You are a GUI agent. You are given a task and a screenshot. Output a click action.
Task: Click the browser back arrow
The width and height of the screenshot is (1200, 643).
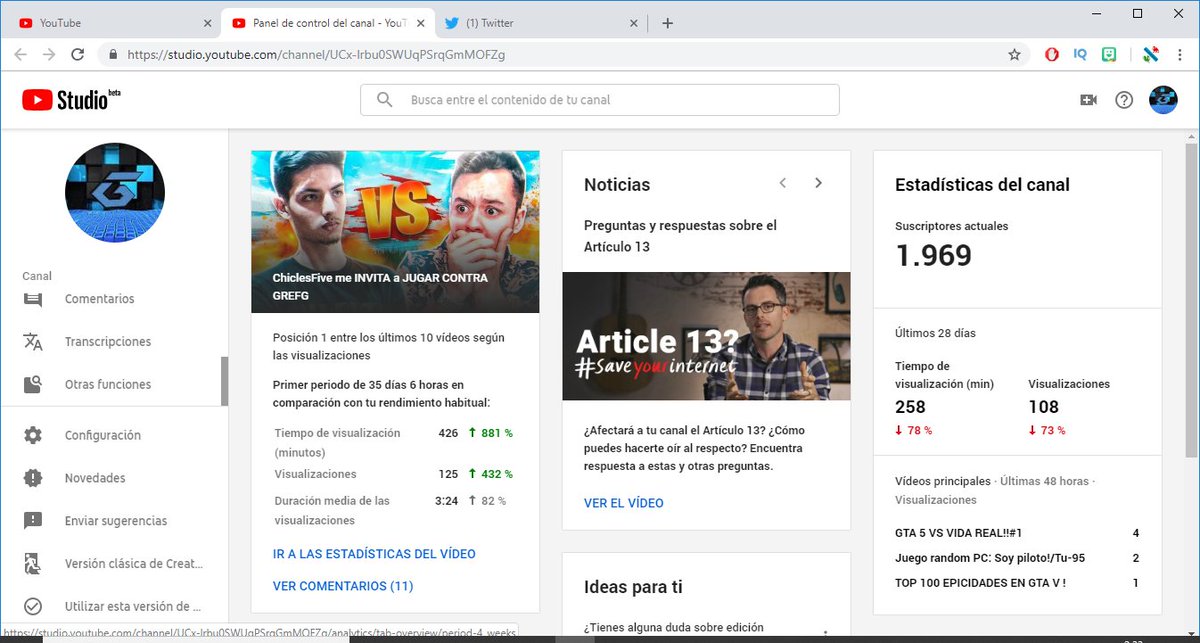[x=20, y=55]
